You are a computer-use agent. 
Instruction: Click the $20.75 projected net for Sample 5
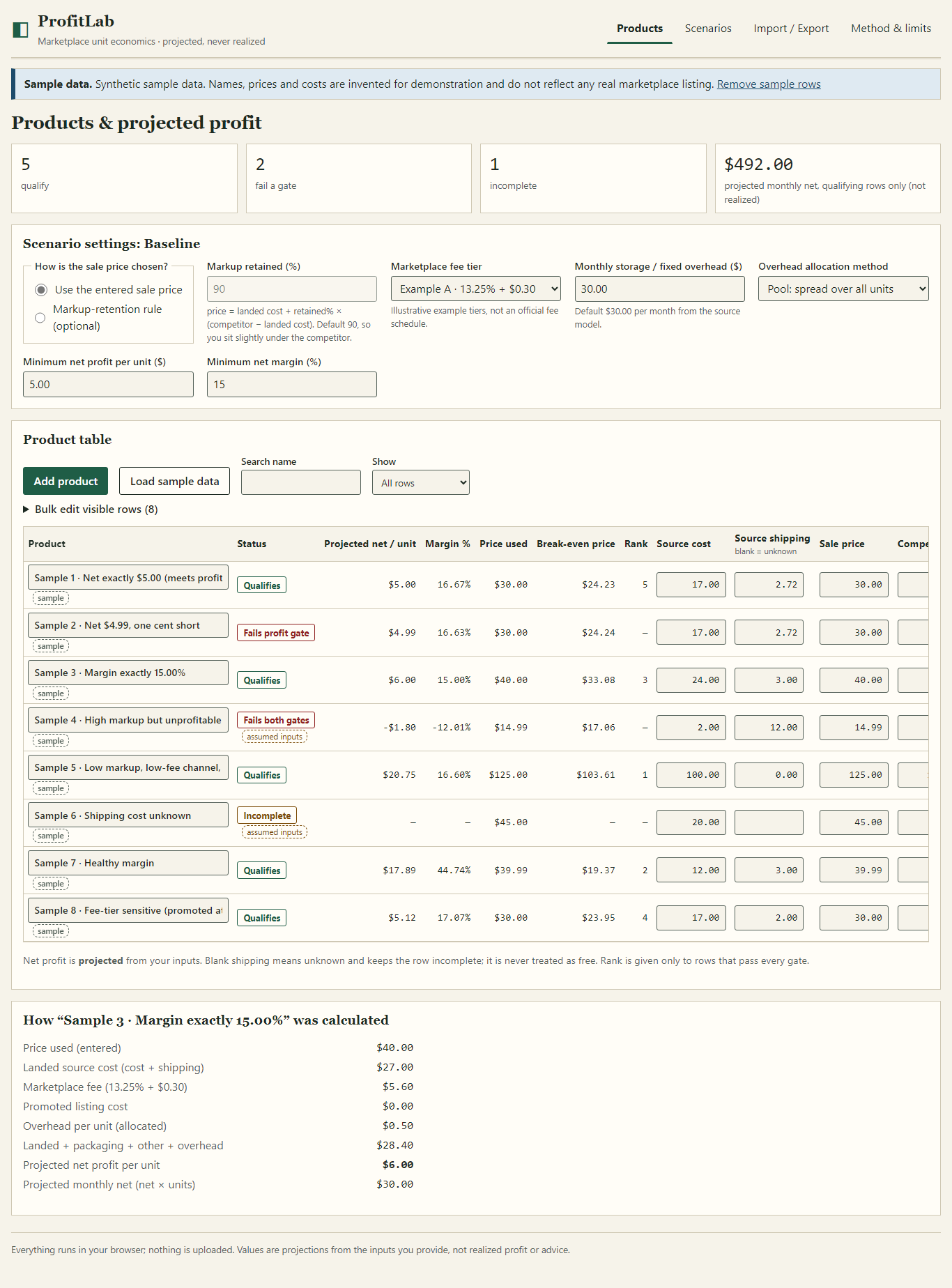coord(399,775)
